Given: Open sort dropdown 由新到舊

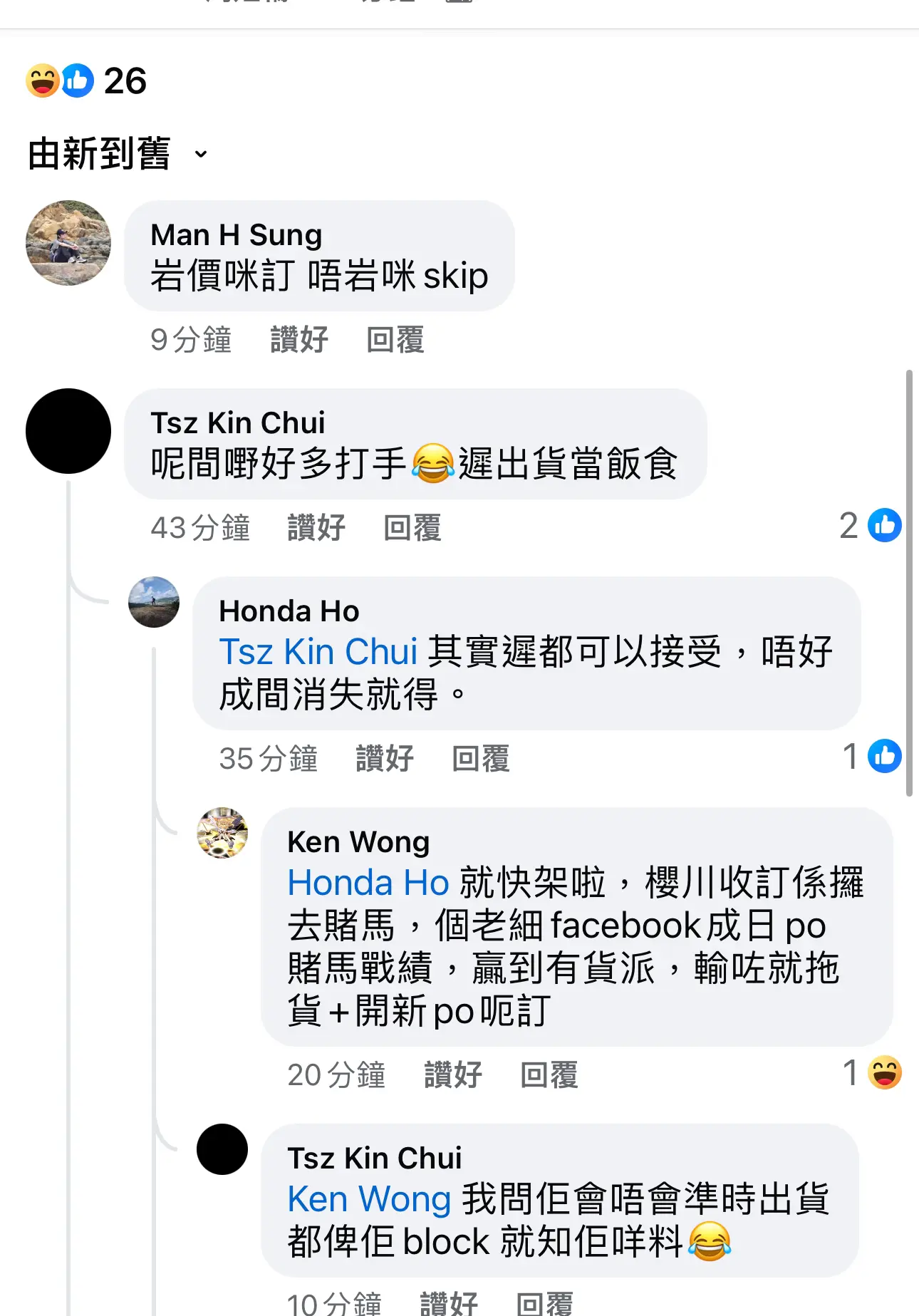Looking at the screenshot, I should 118,154.
